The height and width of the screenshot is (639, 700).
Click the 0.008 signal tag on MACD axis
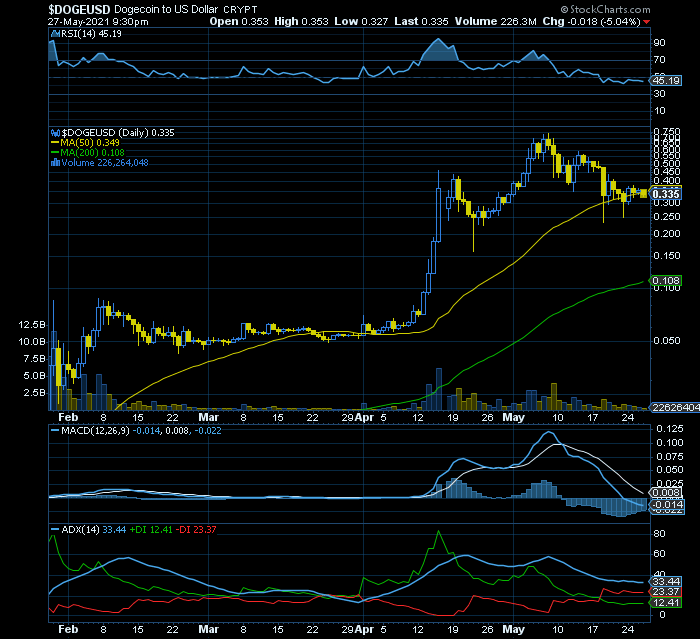coord(666,493)
